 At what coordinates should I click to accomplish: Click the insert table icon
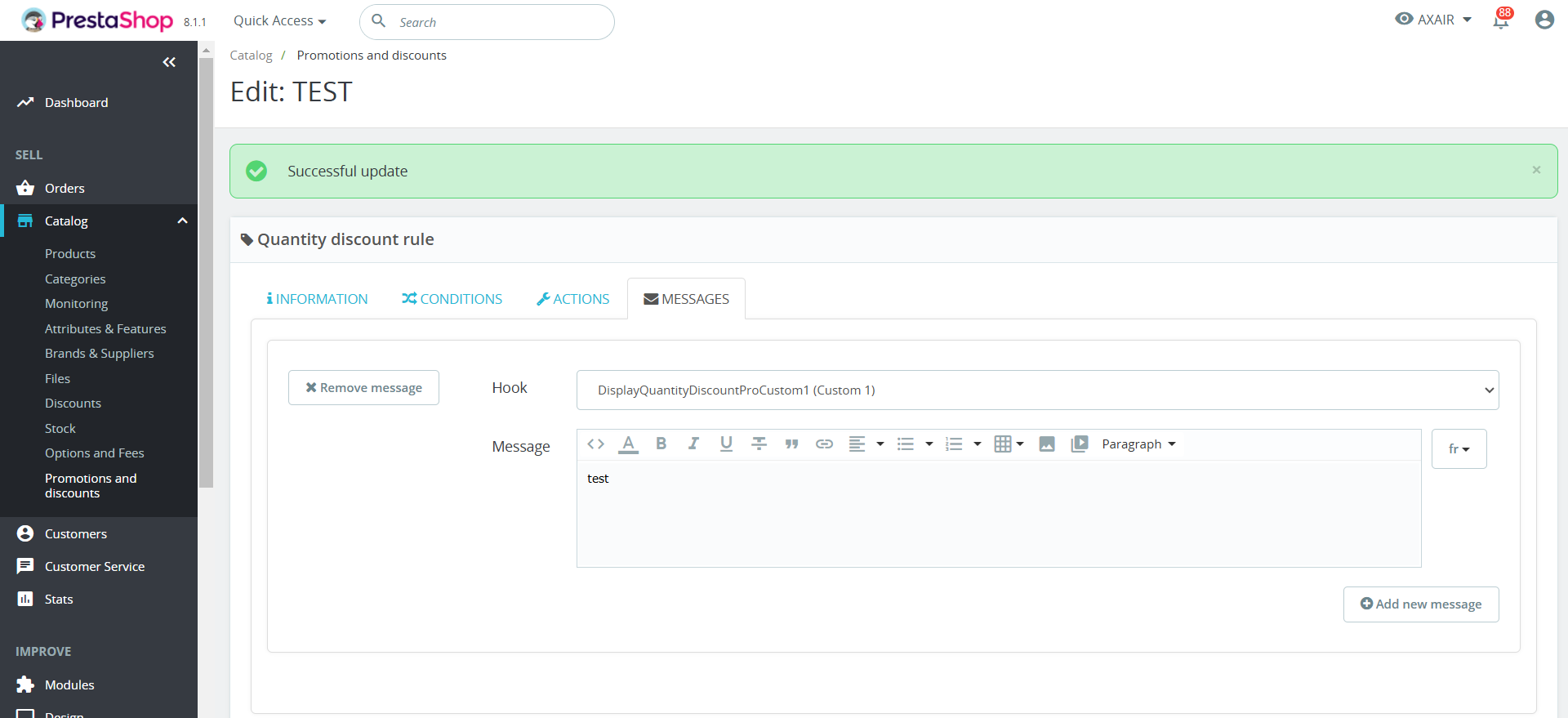pos(1002,444)
